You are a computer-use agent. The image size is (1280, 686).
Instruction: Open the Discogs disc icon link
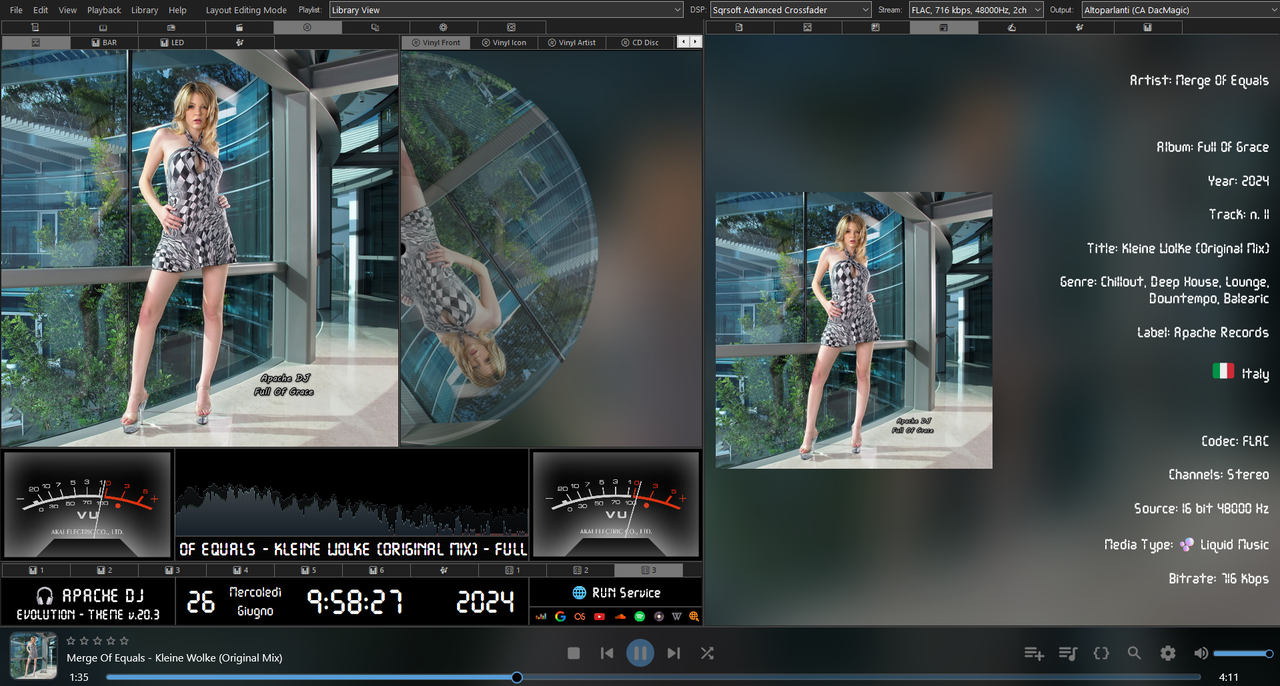click(x=659, y=616)
